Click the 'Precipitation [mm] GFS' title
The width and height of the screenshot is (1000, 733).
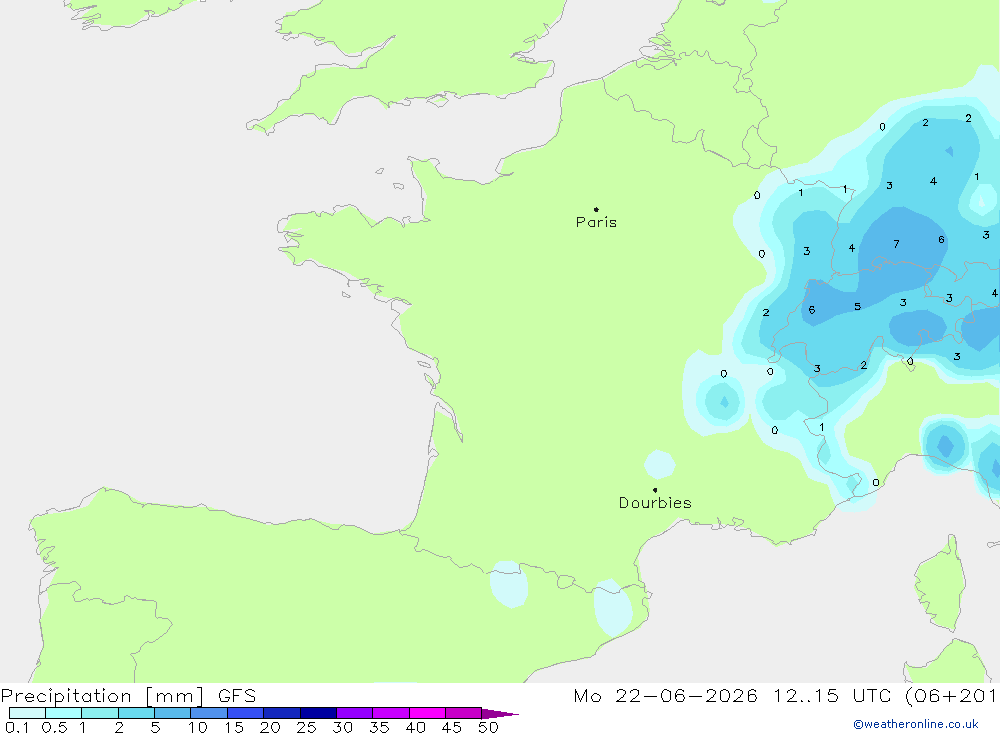tap(128, 695)
